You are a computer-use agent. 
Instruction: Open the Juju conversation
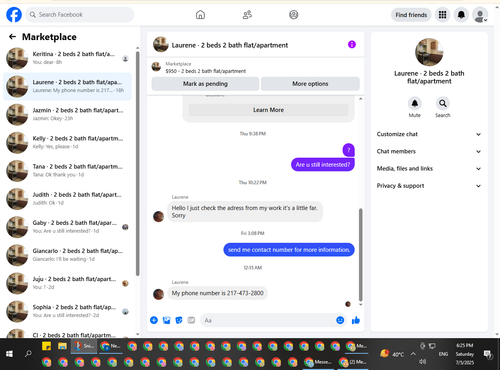(x=68, y=283)
